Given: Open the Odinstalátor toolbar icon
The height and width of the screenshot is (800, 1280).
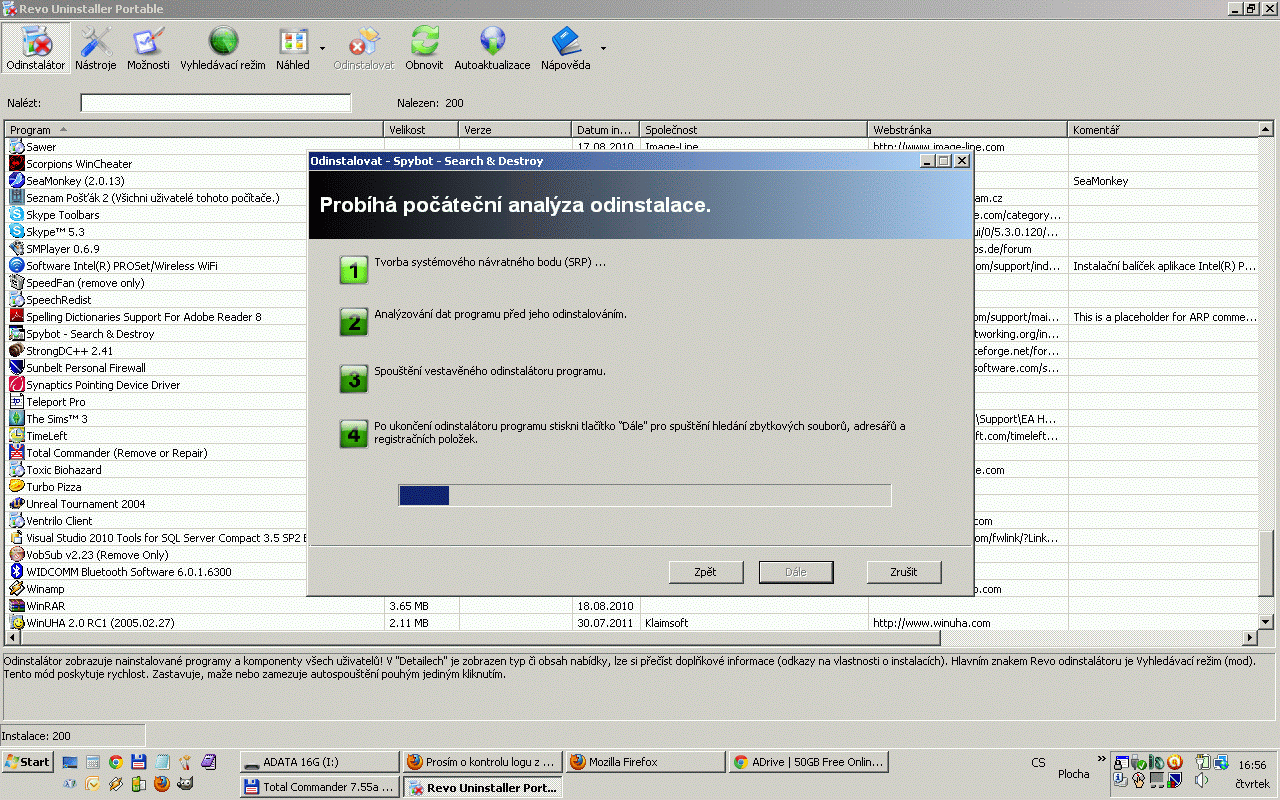Looking at the screenshot, I should click(x=36, y=47).
